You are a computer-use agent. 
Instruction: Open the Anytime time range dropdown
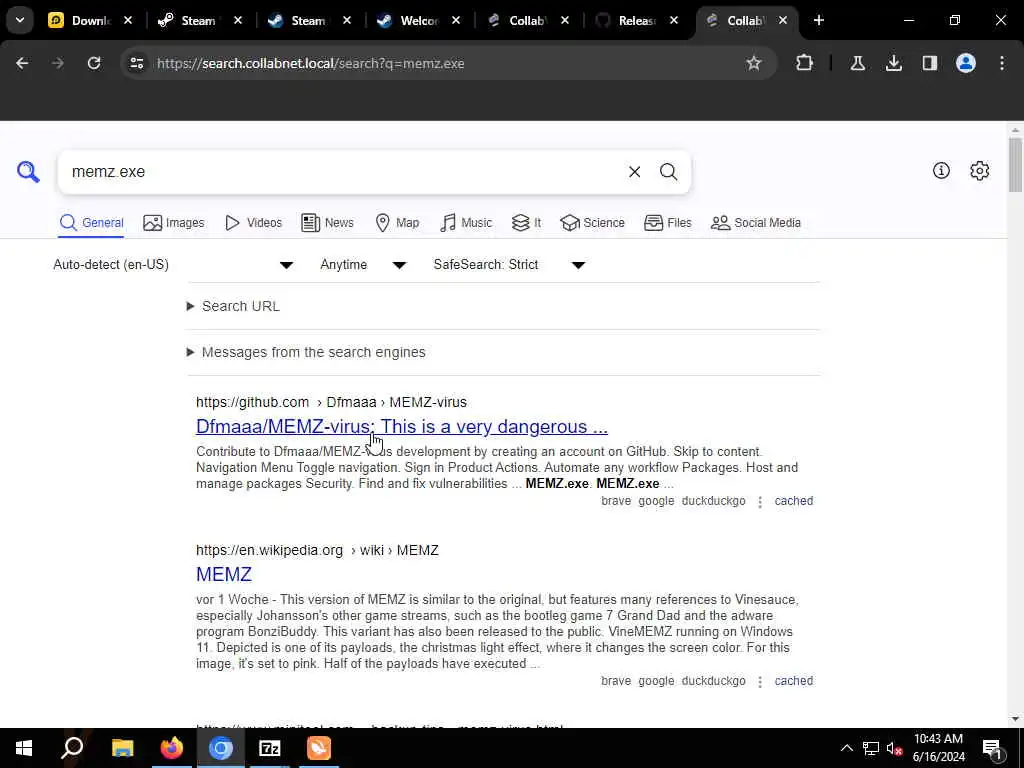[363, 264]
